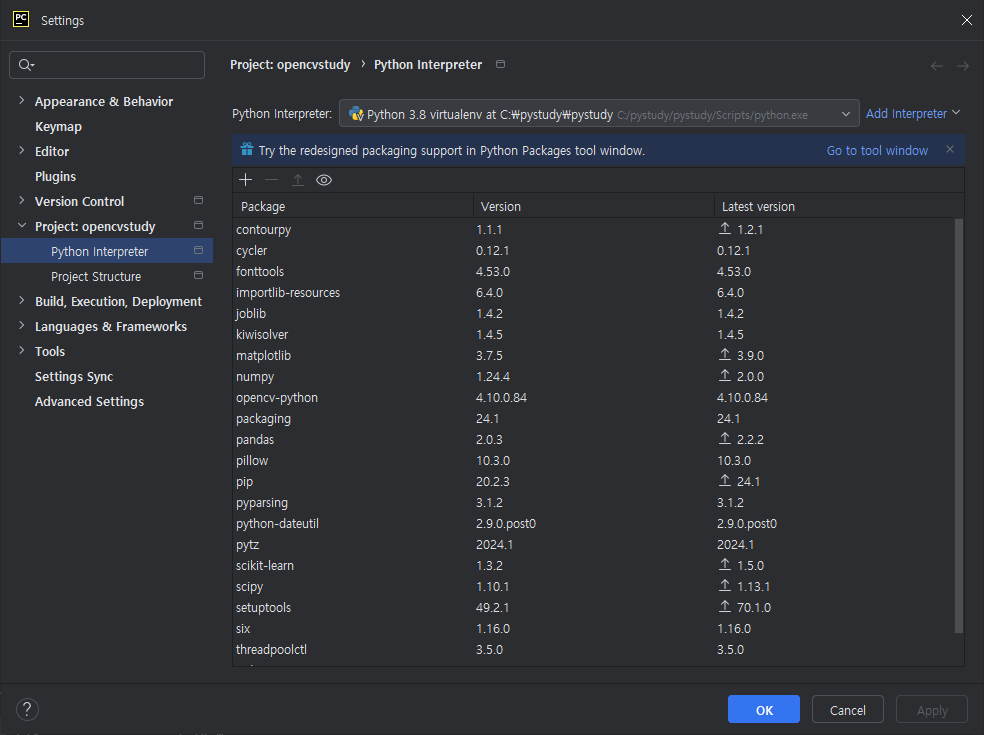
Task: Open Advanced Settings page
Action: coord(89,402)
